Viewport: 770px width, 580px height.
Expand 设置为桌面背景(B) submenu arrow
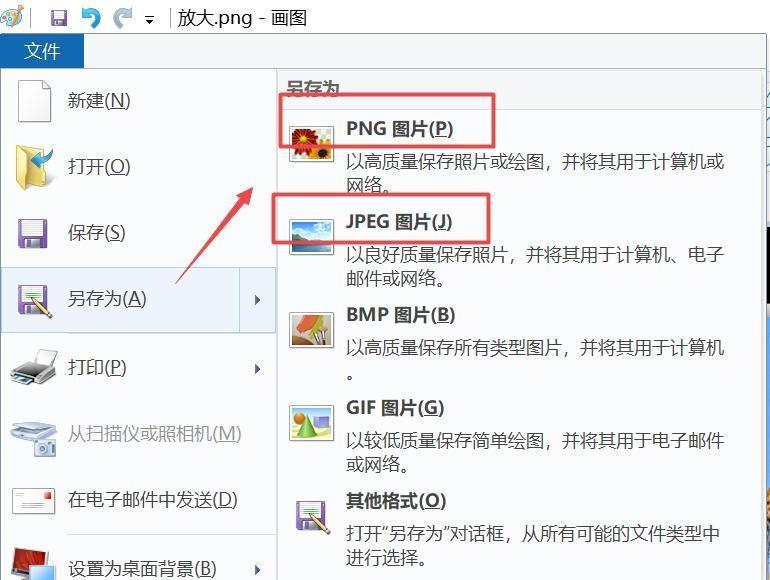(257, 570)
